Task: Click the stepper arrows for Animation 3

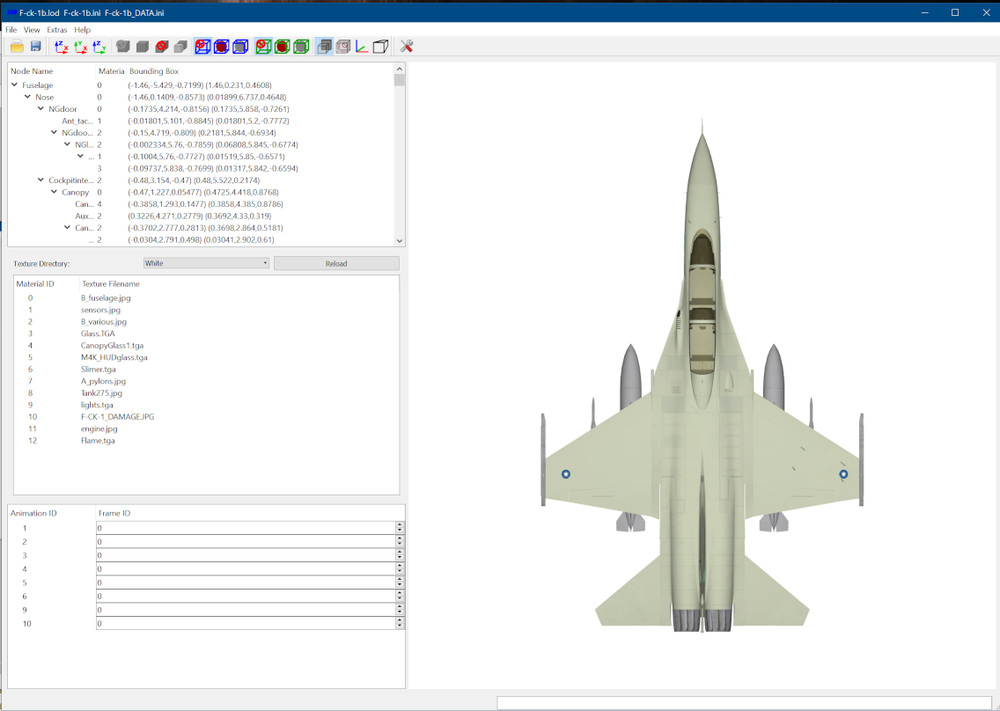Action: pyautogui.click(x=400, y=555)
